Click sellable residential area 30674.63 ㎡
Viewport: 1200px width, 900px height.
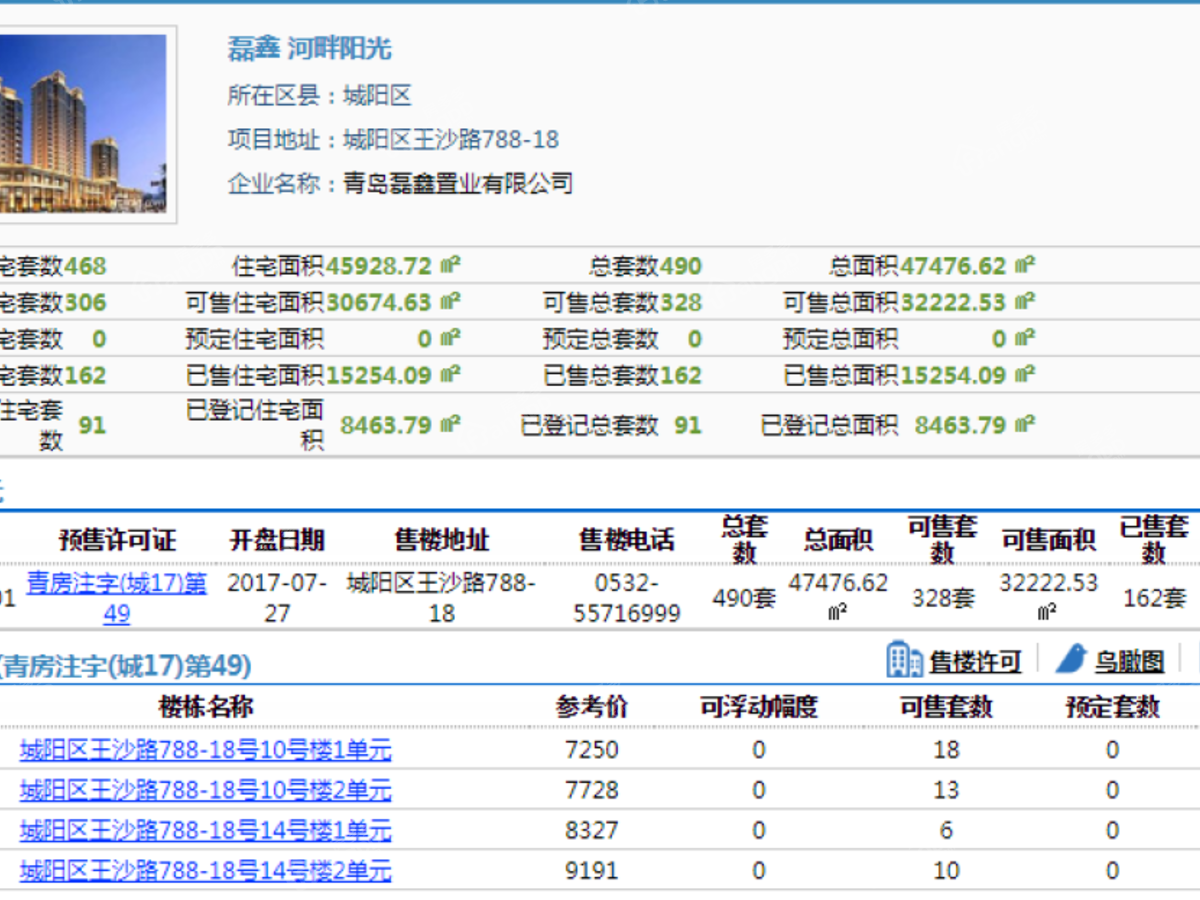(x=393, y=302)
